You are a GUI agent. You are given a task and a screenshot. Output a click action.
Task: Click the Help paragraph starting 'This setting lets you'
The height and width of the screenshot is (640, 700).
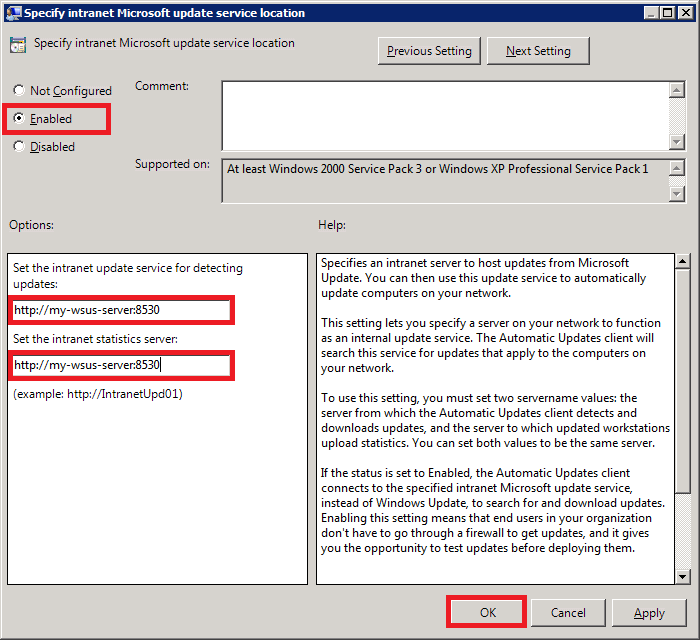491,345
